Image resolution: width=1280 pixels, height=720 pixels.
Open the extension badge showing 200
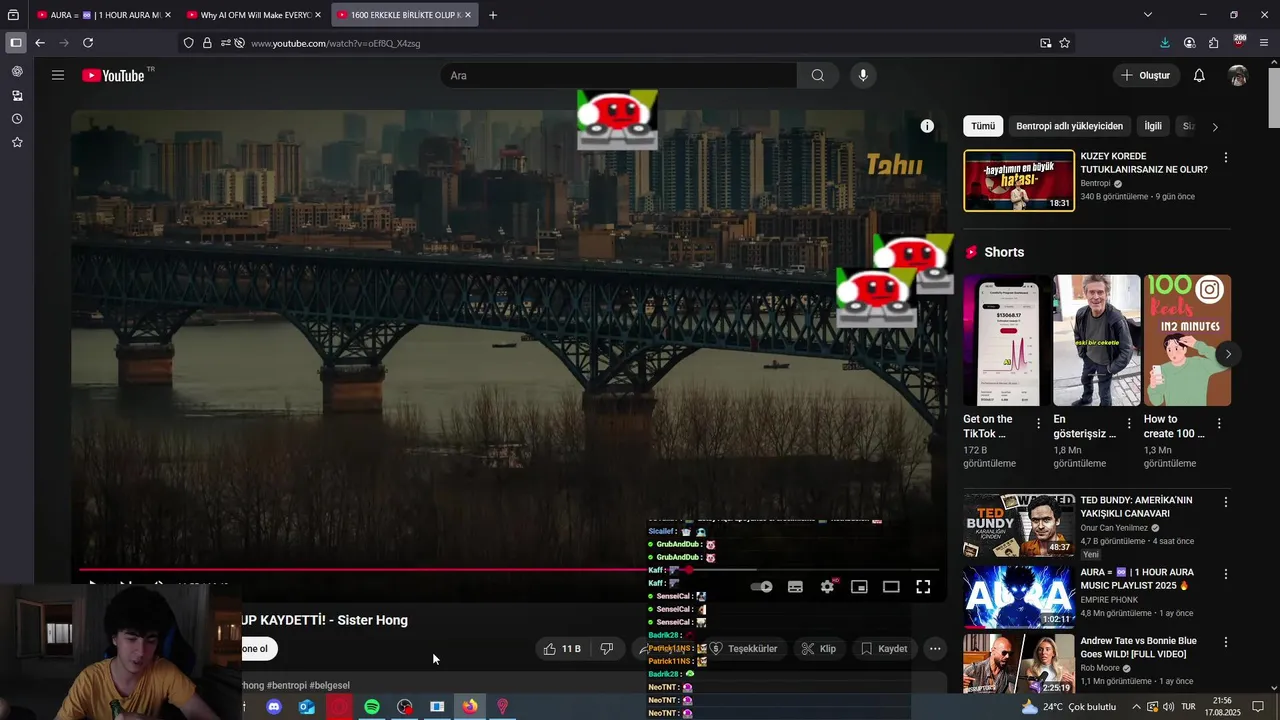[1239, 42]
